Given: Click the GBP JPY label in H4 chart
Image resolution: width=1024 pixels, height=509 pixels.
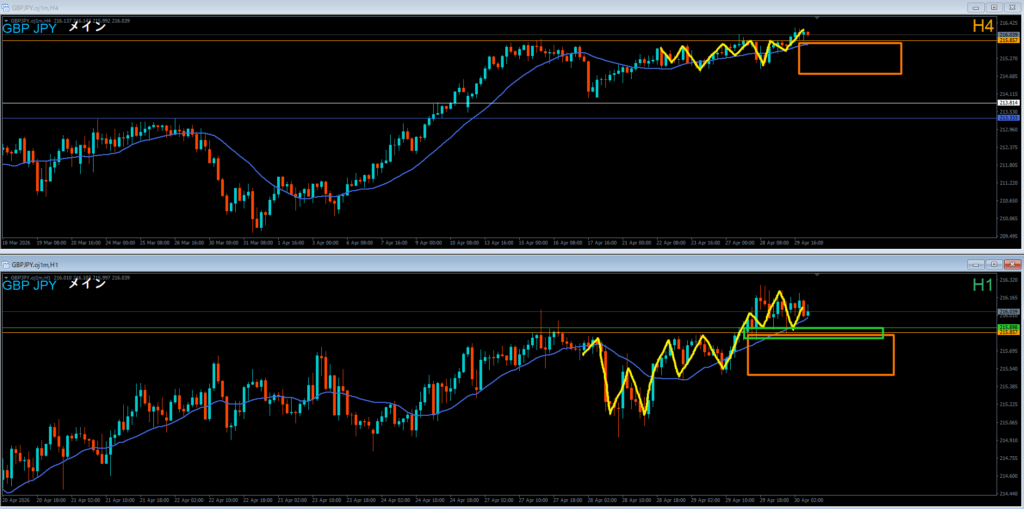Looking at the screenshot, I should 30,28.
